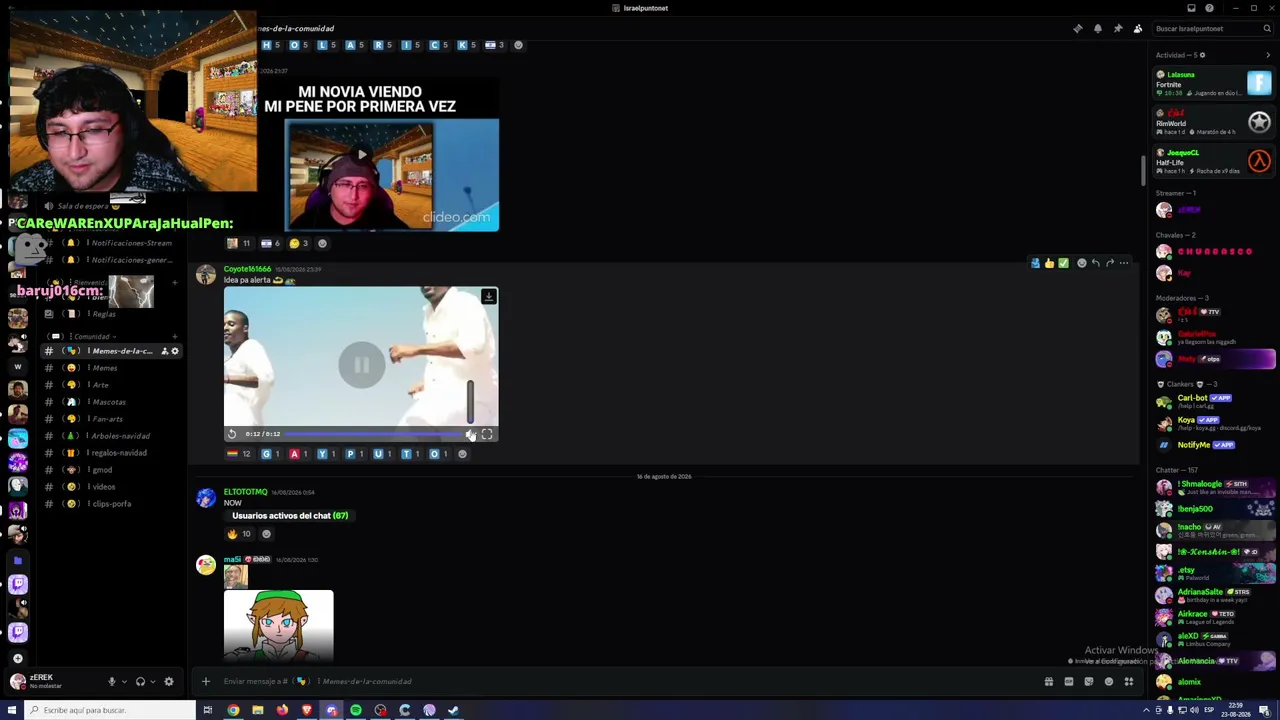Play the 'MI NOVIA VIENDO' meme video

[x=361, y=155]
